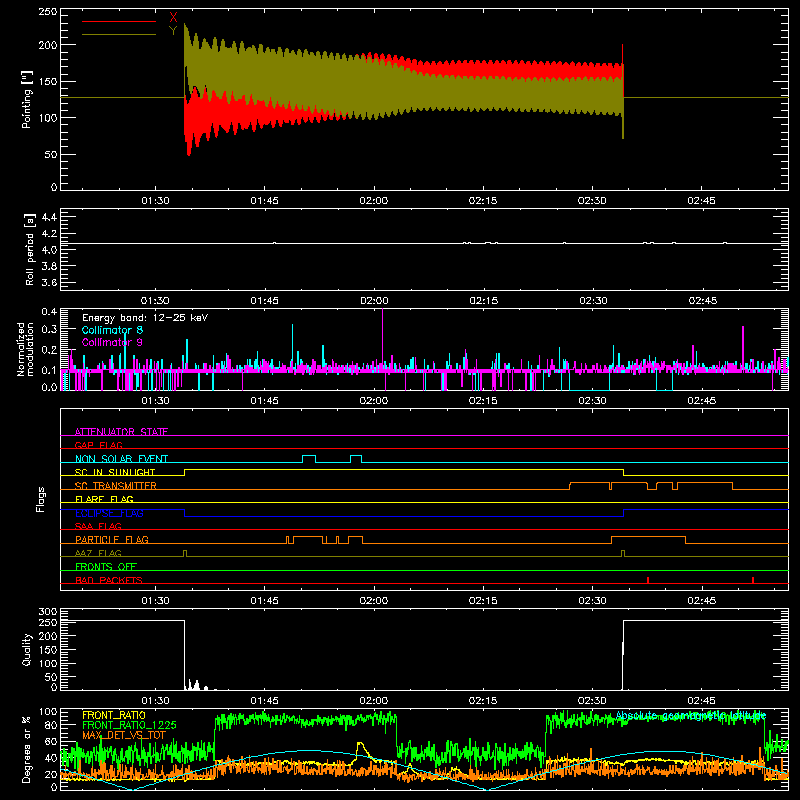
Task: Click the Quality axis label
Action: pos(27,649)
